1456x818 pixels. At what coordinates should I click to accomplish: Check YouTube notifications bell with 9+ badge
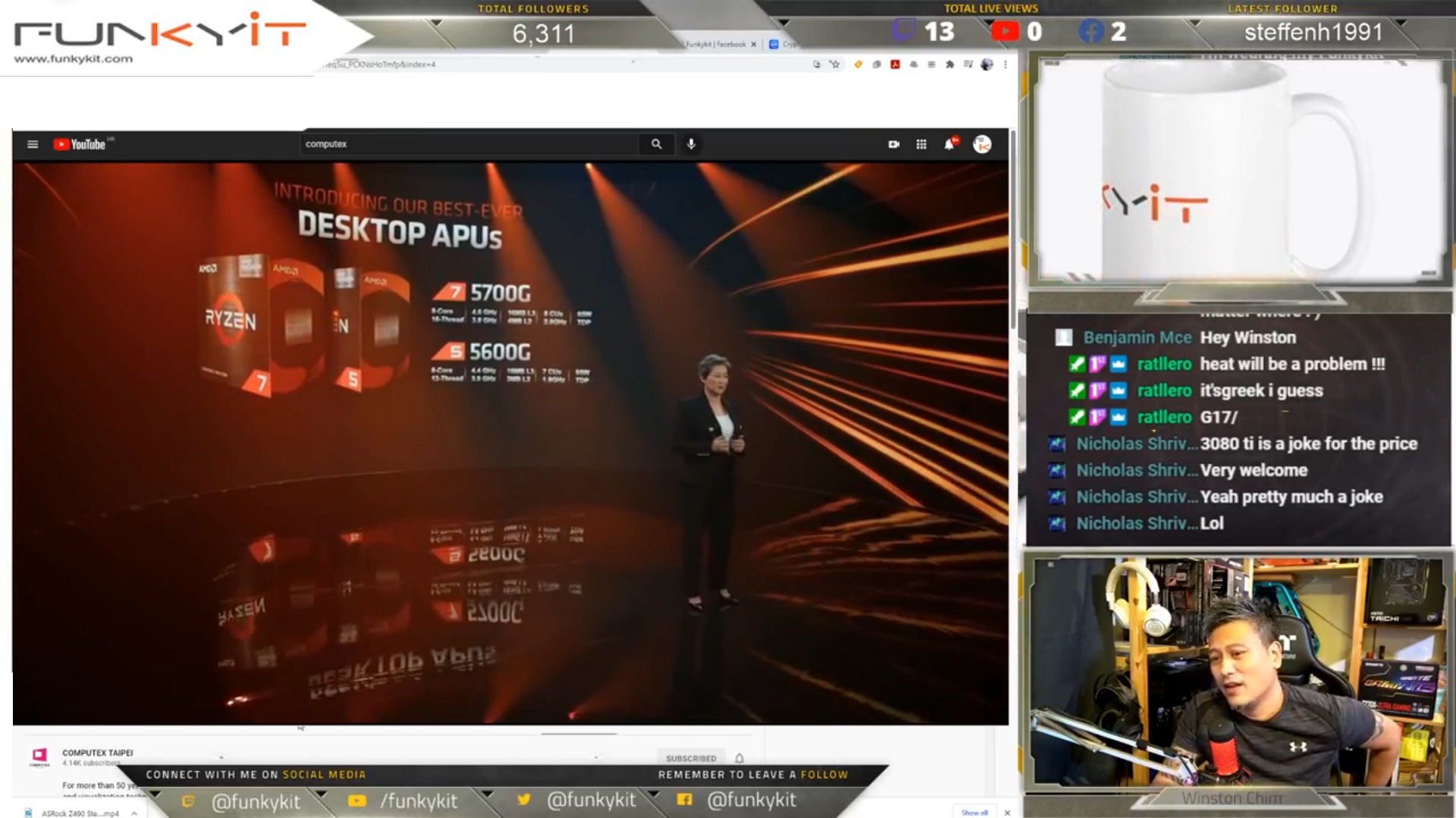(949, 143)
